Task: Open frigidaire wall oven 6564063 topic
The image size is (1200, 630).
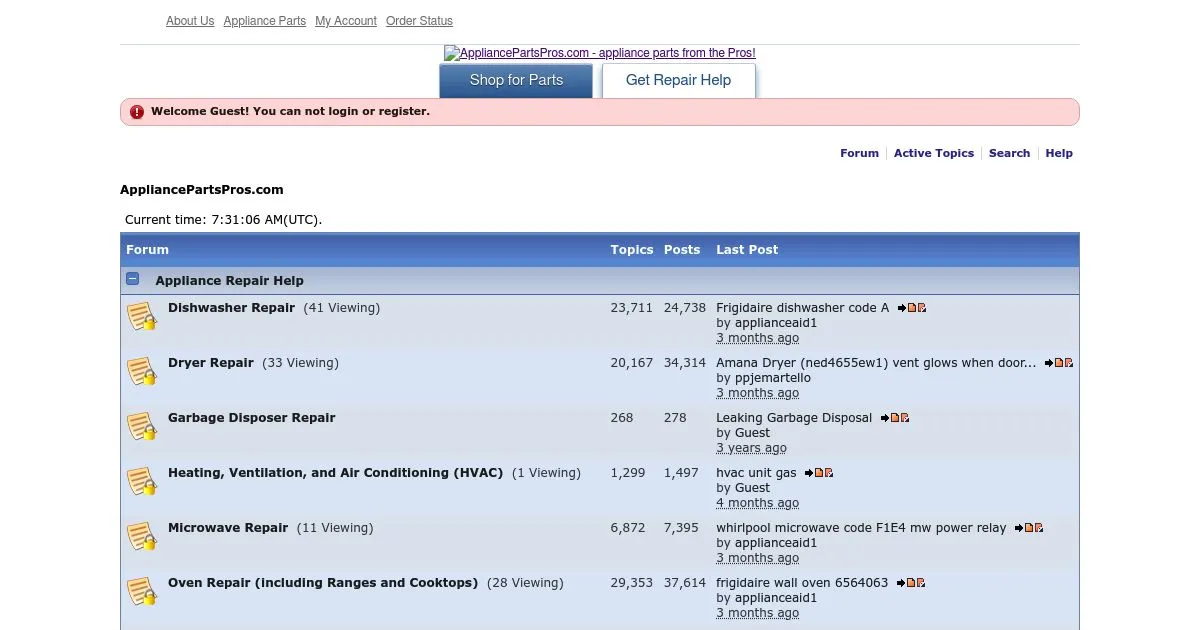Action: coord(802,583)
